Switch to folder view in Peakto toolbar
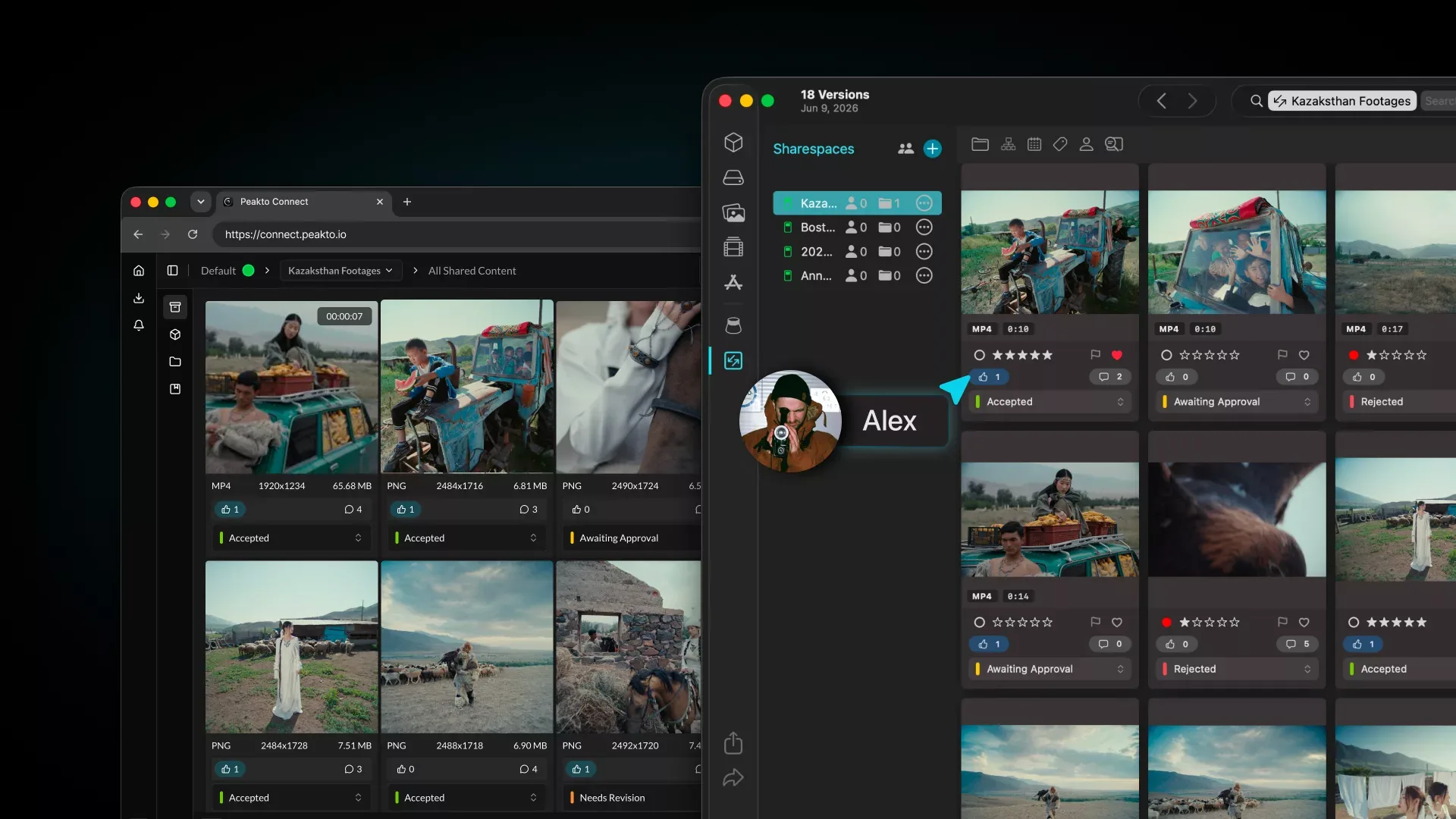1456x819 pixels. coord(980,144)
